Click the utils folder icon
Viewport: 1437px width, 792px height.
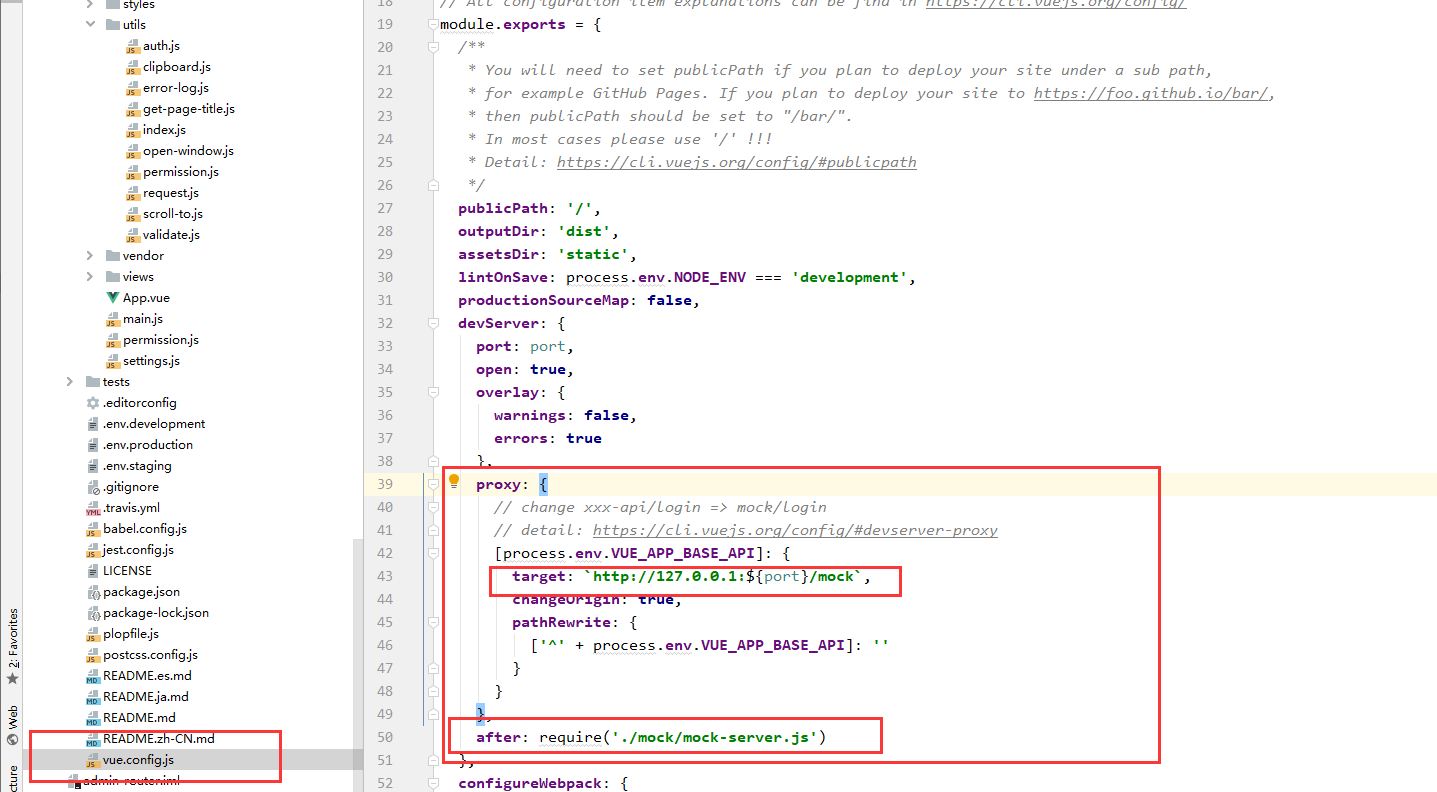[112, 25]
